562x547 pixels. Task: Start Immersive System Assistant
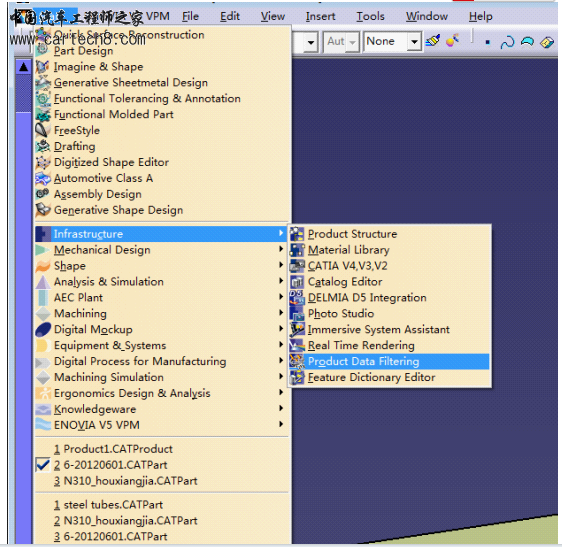tap(389, 329)
